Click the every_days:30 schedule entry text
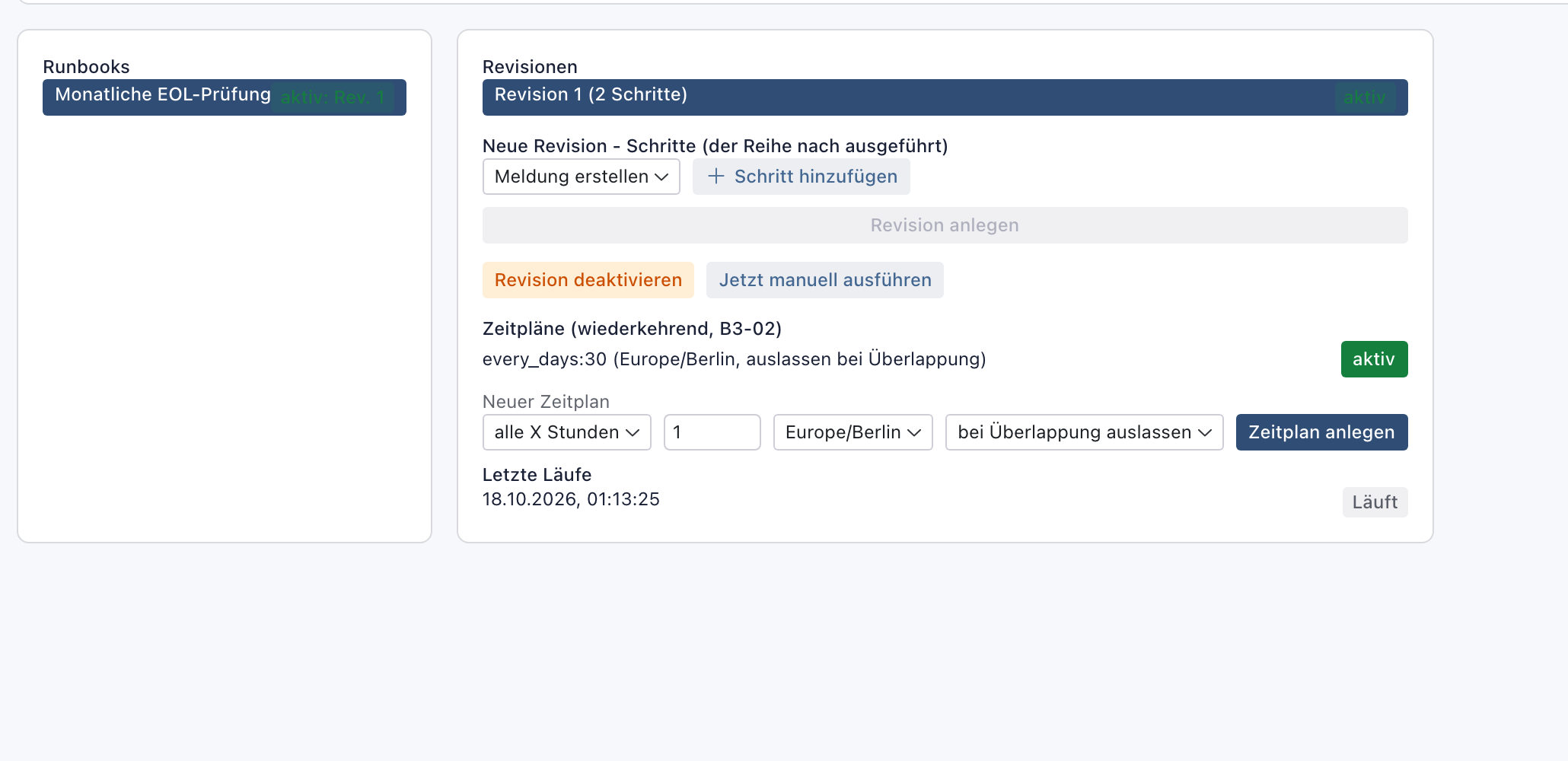 tap(734, 359)
